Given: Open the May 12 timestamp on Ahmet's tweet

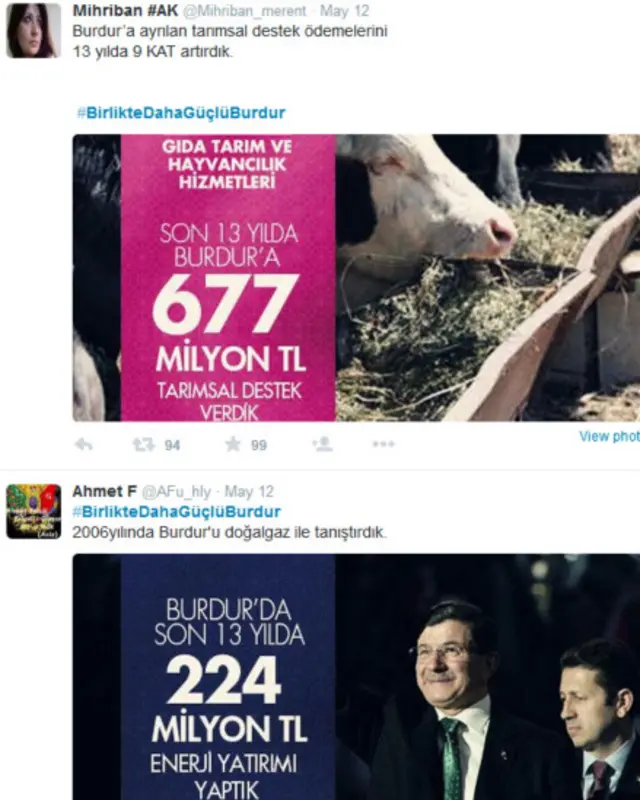Looking at the screenshot, I should [249, 491].
